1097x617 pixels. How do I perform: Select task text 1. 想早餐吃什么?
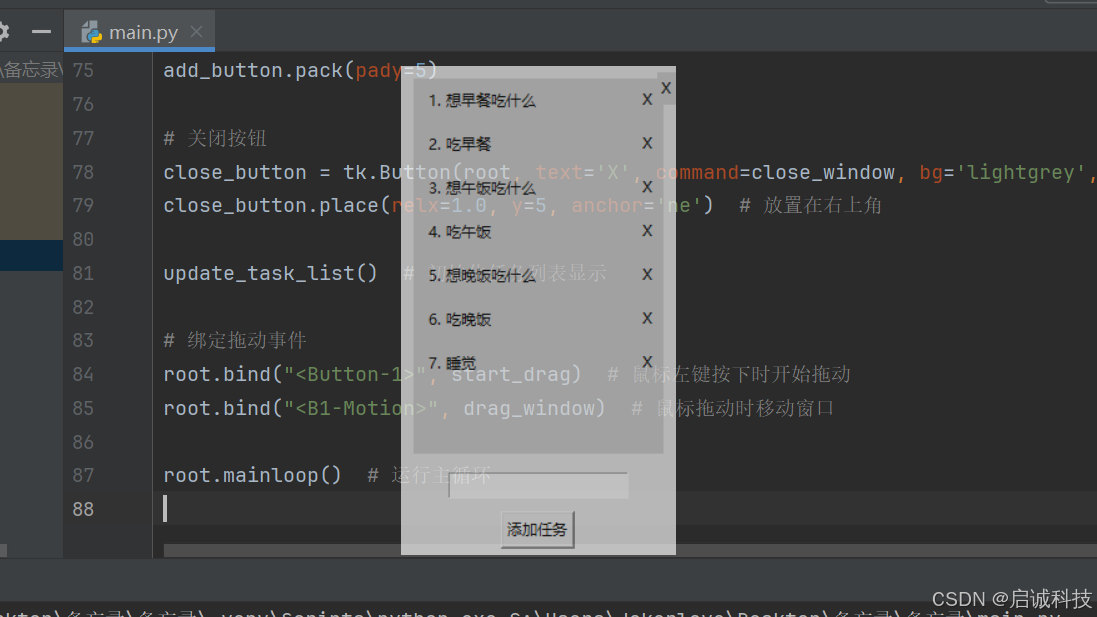click(482, 101)
